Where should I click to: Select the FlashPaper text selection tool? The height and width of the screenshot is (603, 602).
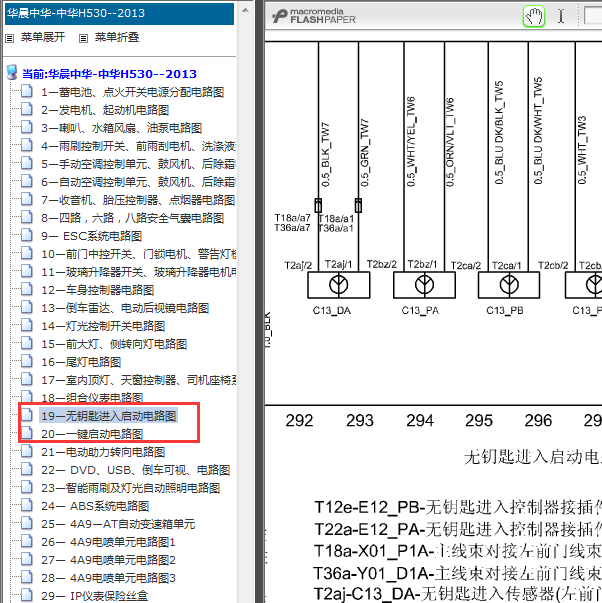point(561,17)
